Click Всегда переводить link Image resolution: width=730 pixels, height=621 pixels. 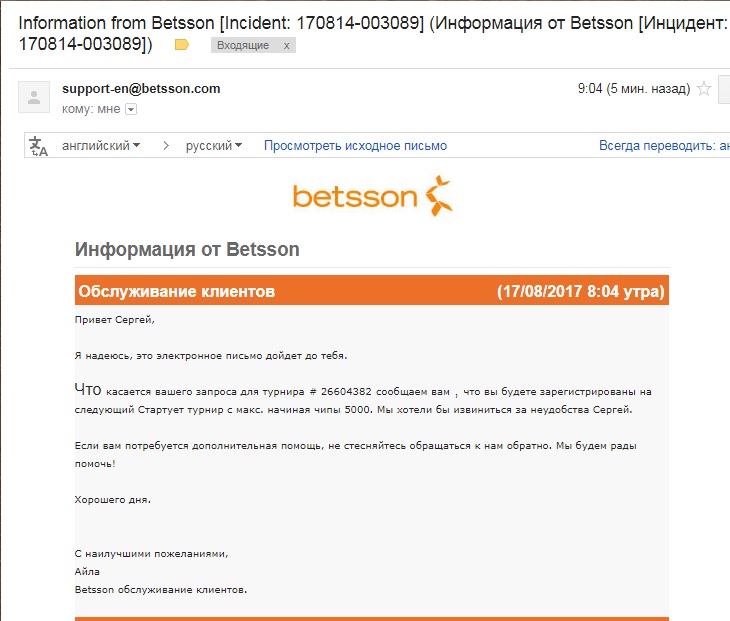pyautogui.click(x=664, y=146)
